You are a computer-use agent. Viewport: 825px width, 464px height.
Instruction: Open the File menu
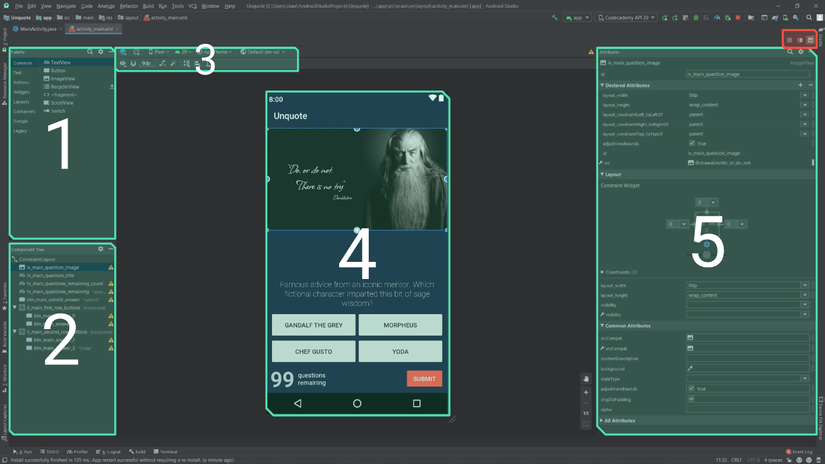pos(18,6)
